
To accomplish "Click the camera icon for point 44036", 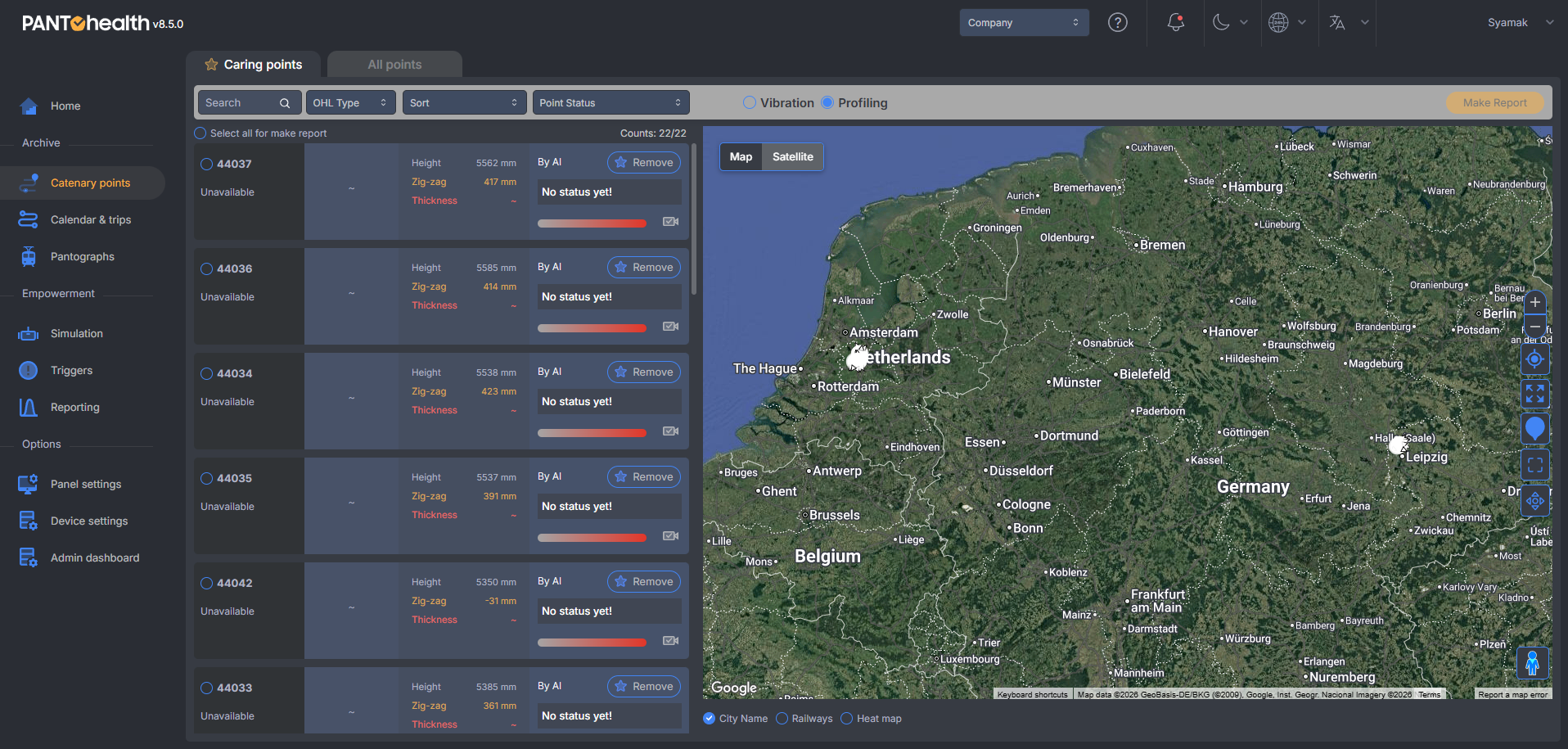I will click(671, 327).
